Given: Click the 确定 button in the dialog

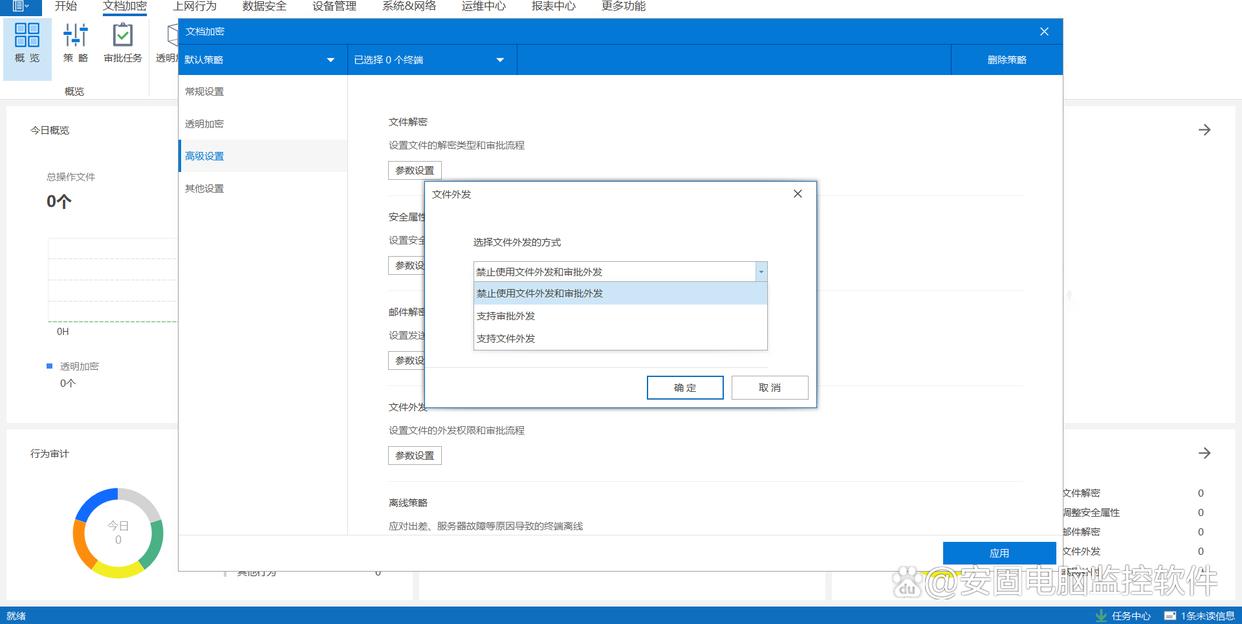Looking at the screenshot, I should (685, 388).
